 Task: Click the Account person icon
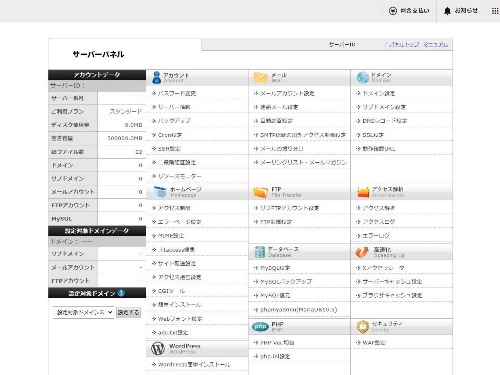156,77
